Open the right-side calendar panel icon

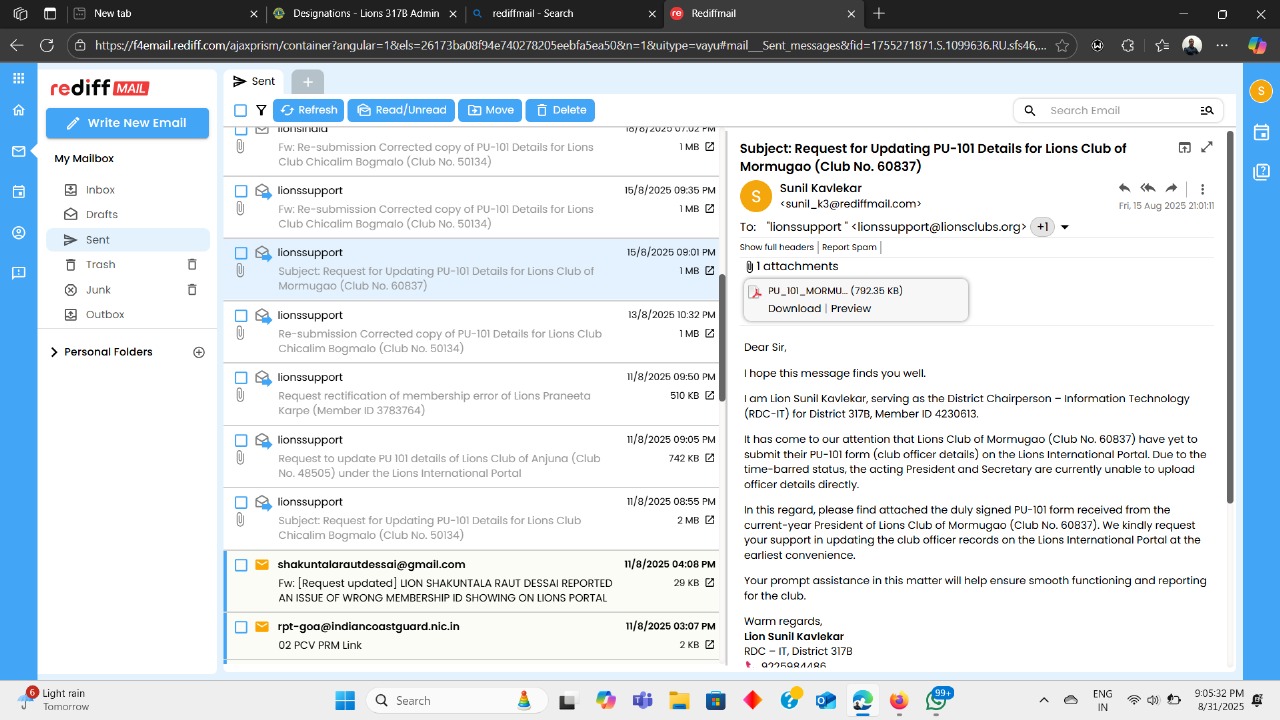coord(1261,132)
